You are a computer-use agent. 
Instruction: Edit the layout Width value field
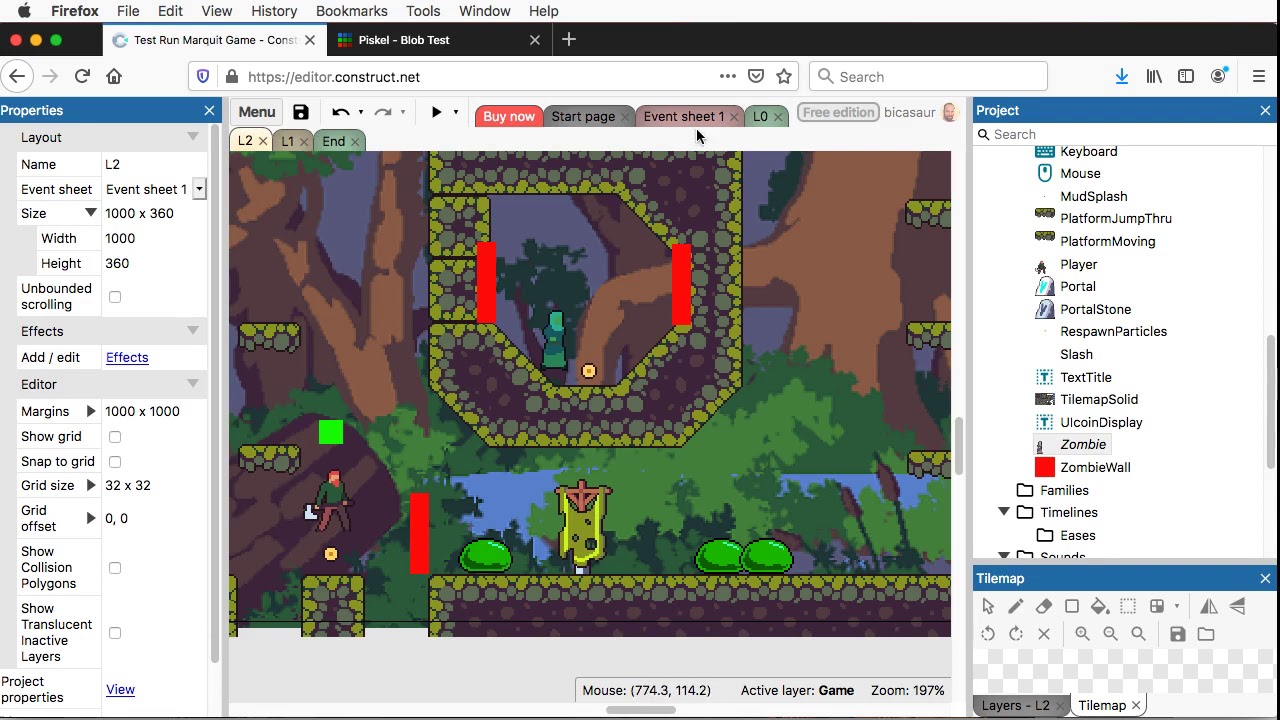154,238
